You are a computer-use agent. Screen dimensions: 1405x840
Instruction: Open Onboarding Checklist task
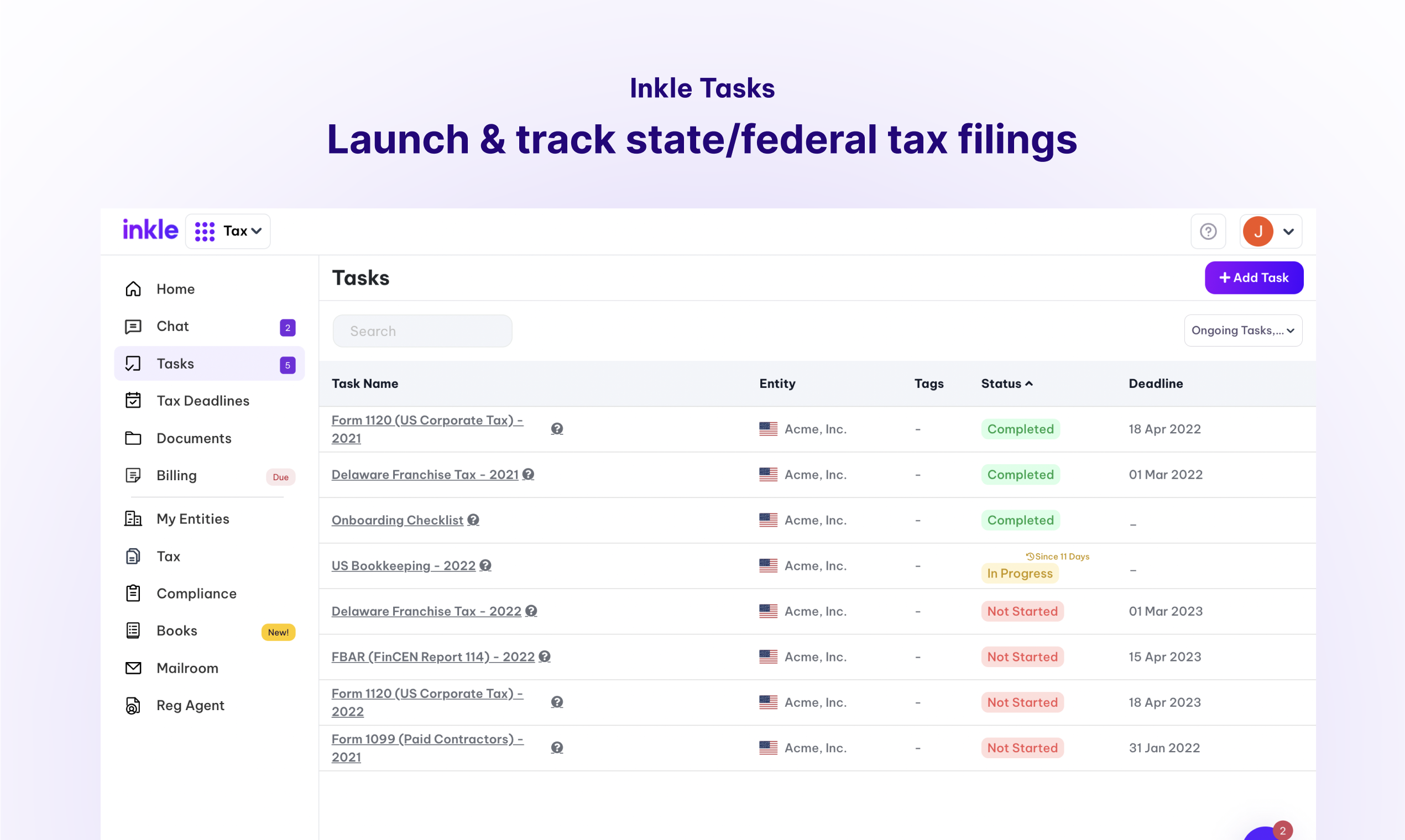(x=397, y=520)
